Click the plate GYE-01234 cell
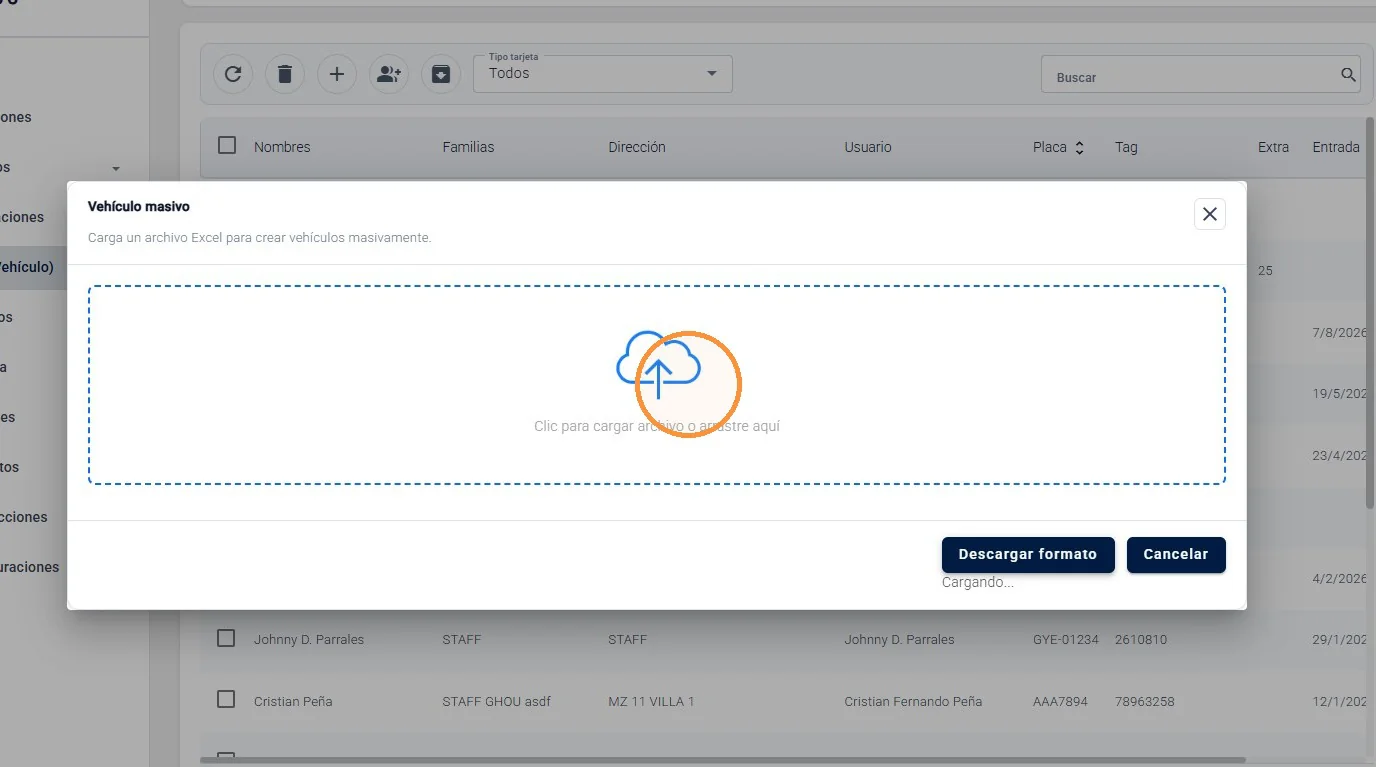The height and width of the screenshot is (767, 1376). tap(1066, 639)
